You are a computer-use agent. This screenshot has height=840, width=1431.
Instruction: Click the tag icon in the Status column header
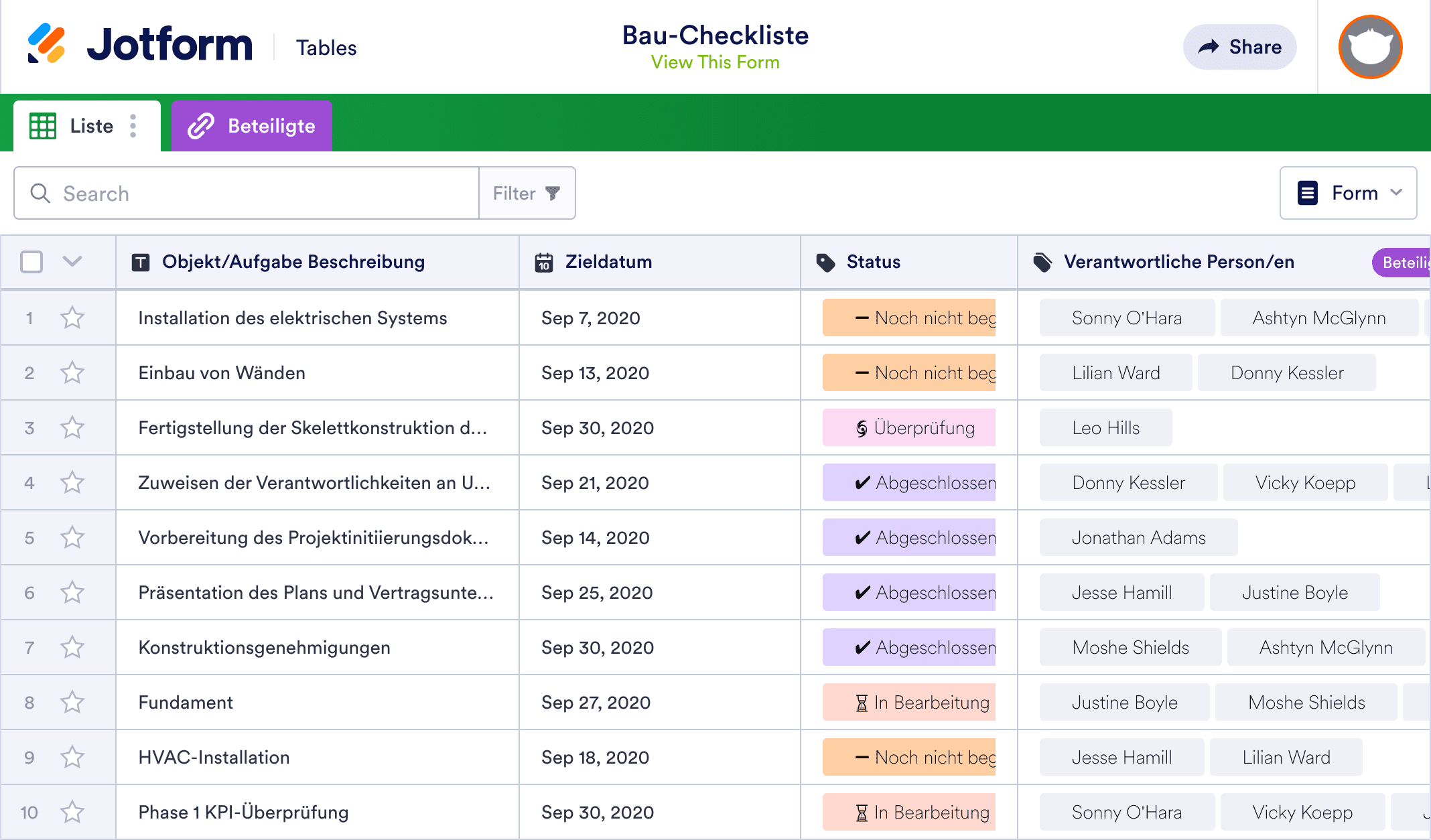point(825,262)
